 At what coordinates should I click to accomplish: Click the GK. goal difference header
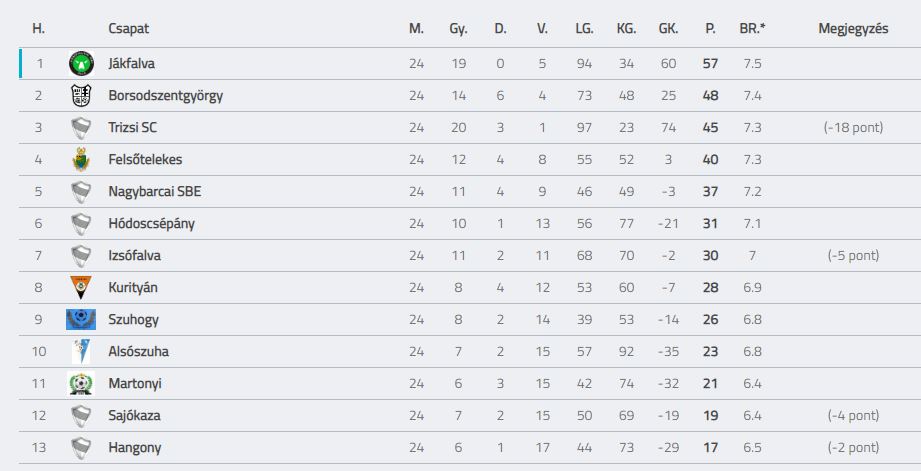(x=668, y=28)
